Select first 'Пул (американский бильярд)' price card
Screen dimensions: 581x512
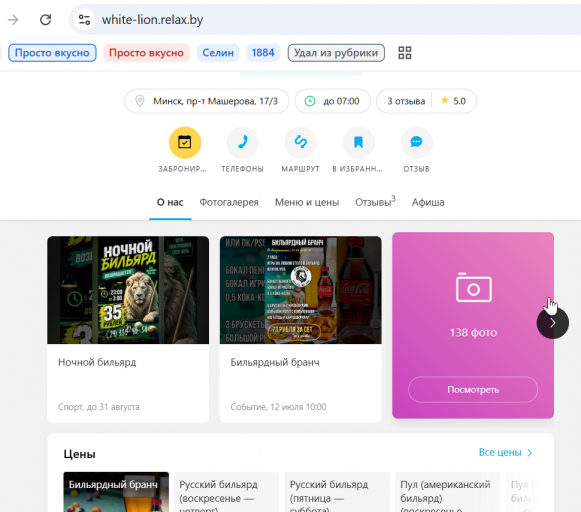447,492
